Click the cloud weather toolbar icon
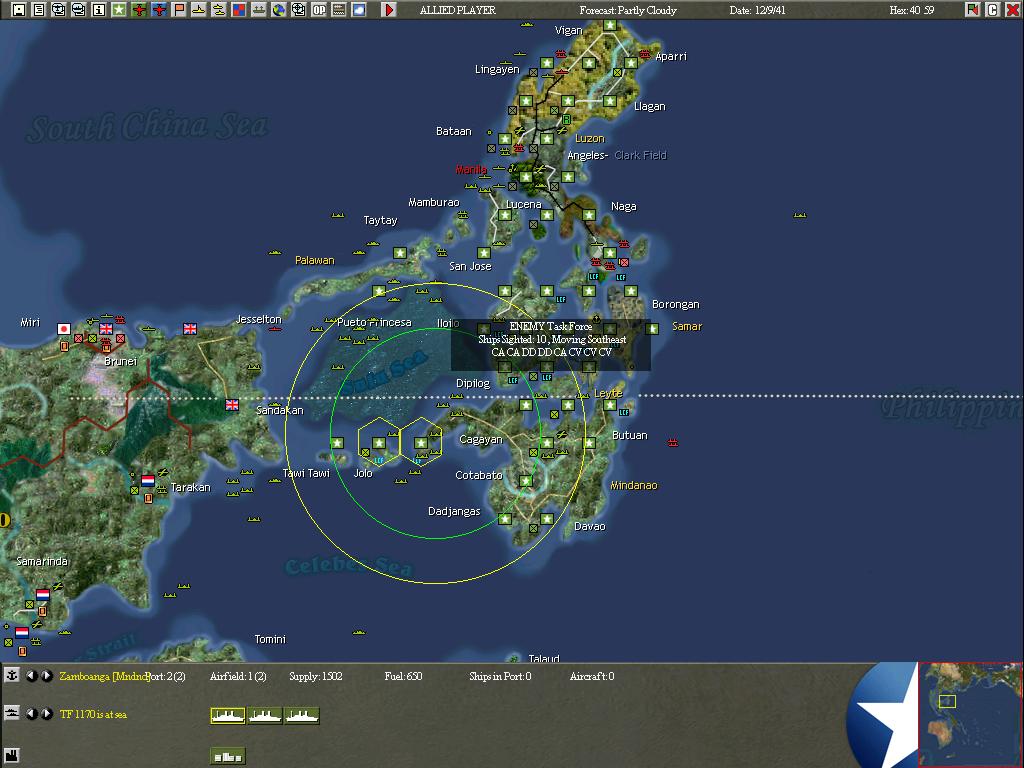The width and height of the screenshot is (1024, 768). tap(359, 10)
